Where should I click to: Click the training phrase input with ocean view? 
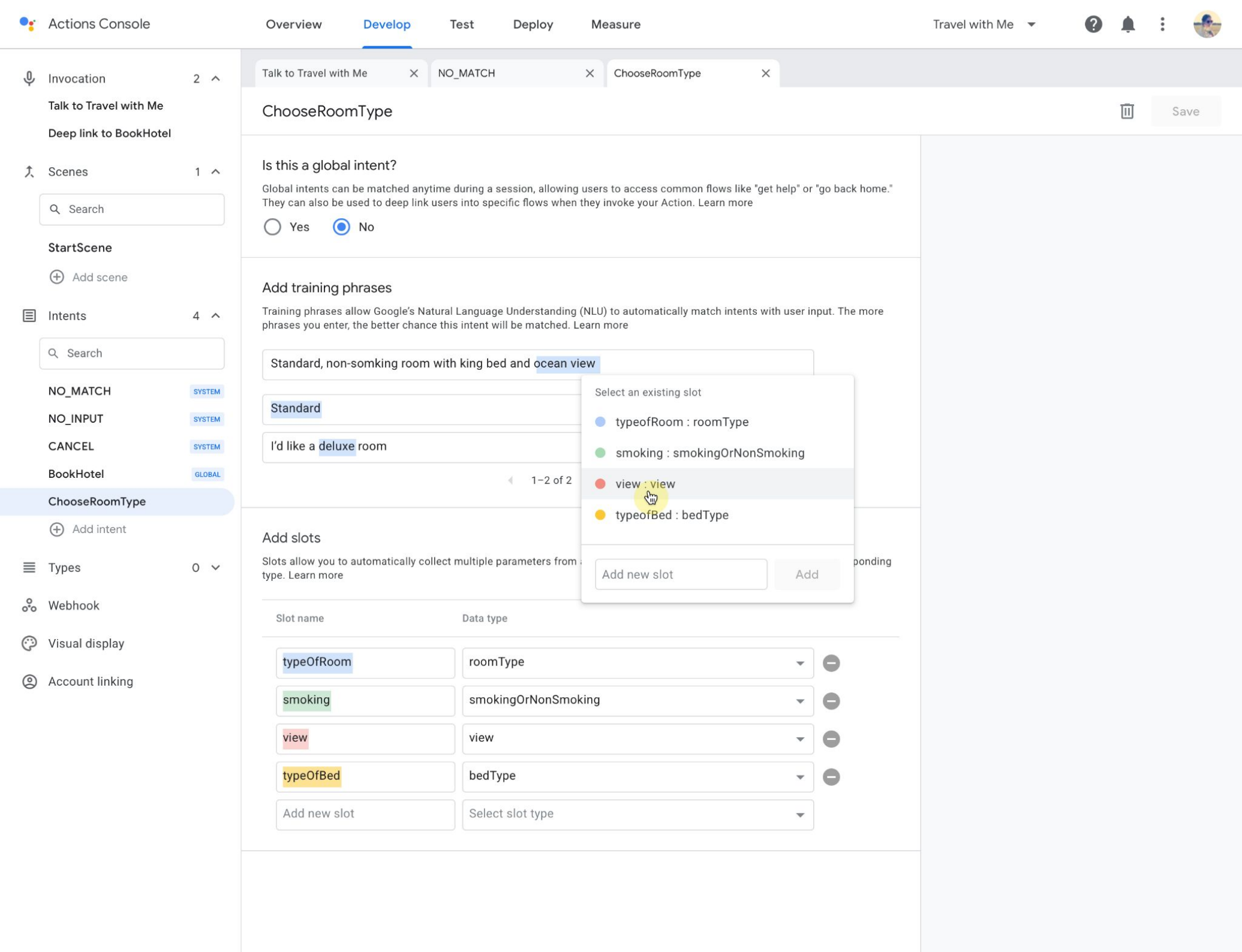[537, 364]
